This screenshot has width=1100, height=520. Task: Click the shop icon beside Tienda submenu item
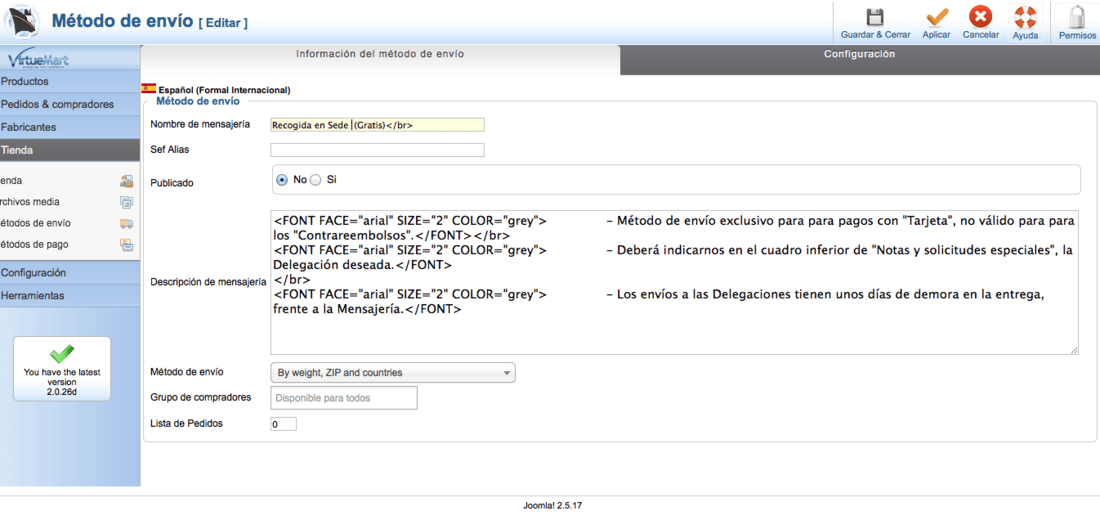(x=126, y=181)
